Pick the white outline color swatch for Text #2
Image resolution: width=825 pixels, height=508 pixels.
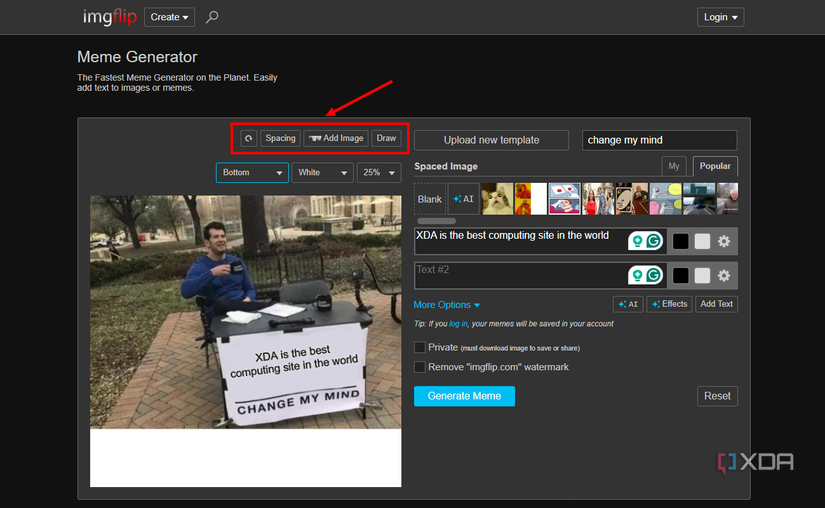702,276
